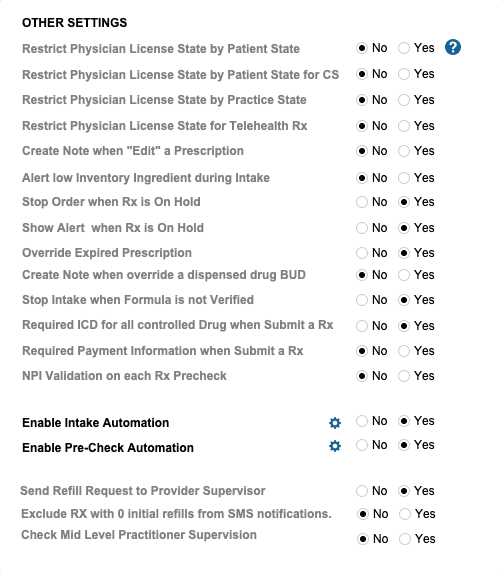Set Patient State for CS to Yes

click(404, 74)
